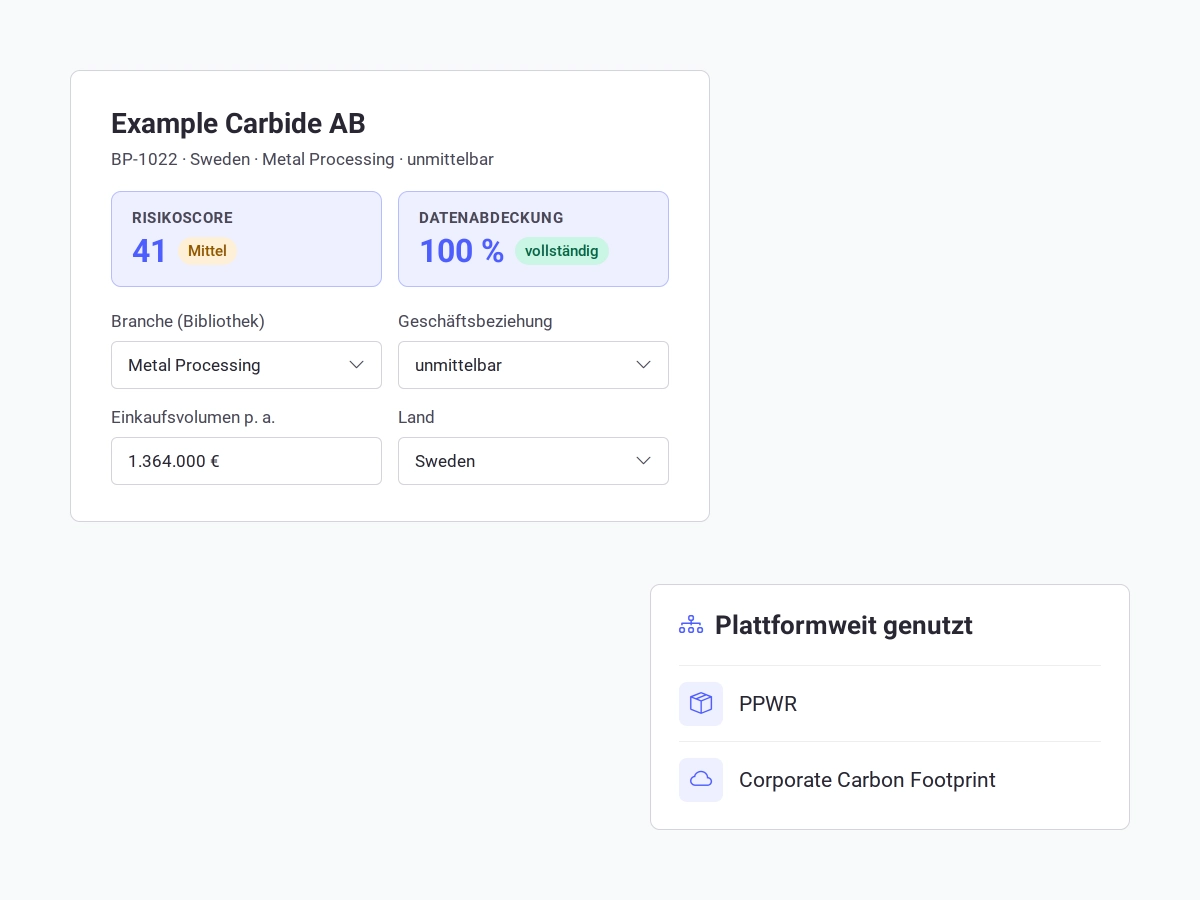Click the 100 % coverage value
1200x900 pixels.
coord(461,251)
